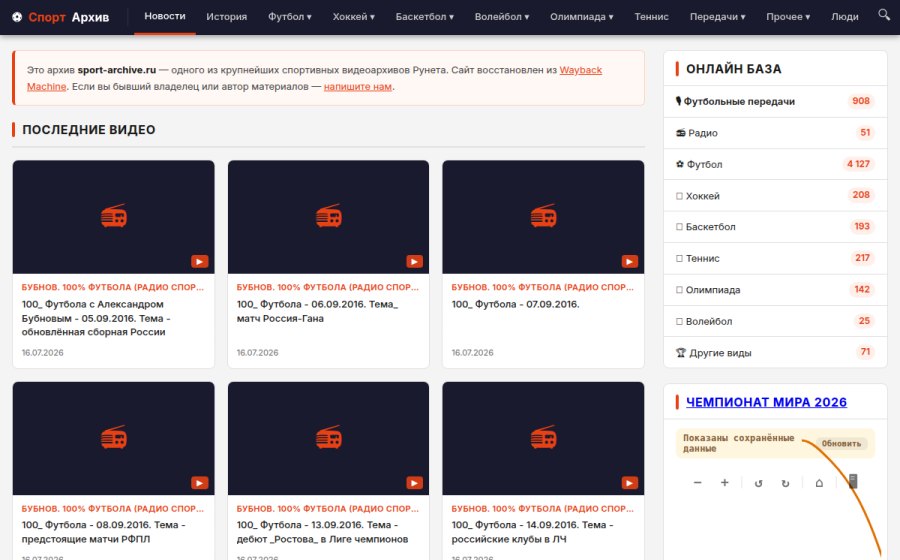Click the rotate counter-clockwise widget icon
The width and height of the screenshot is (900, 560).
pyautogui.click(x=758, y=483)
